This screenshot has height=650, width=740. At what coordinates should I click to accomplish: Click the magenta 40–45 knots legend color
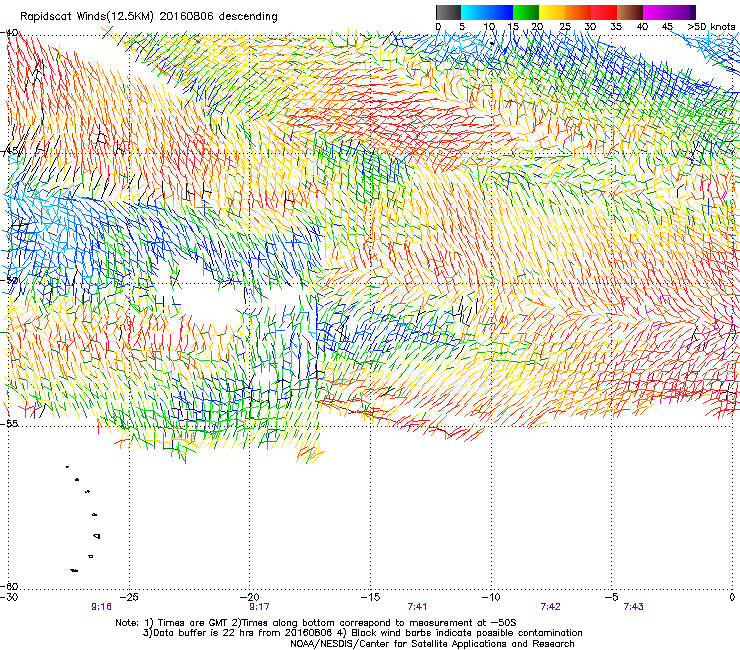[x=656, y=12]
